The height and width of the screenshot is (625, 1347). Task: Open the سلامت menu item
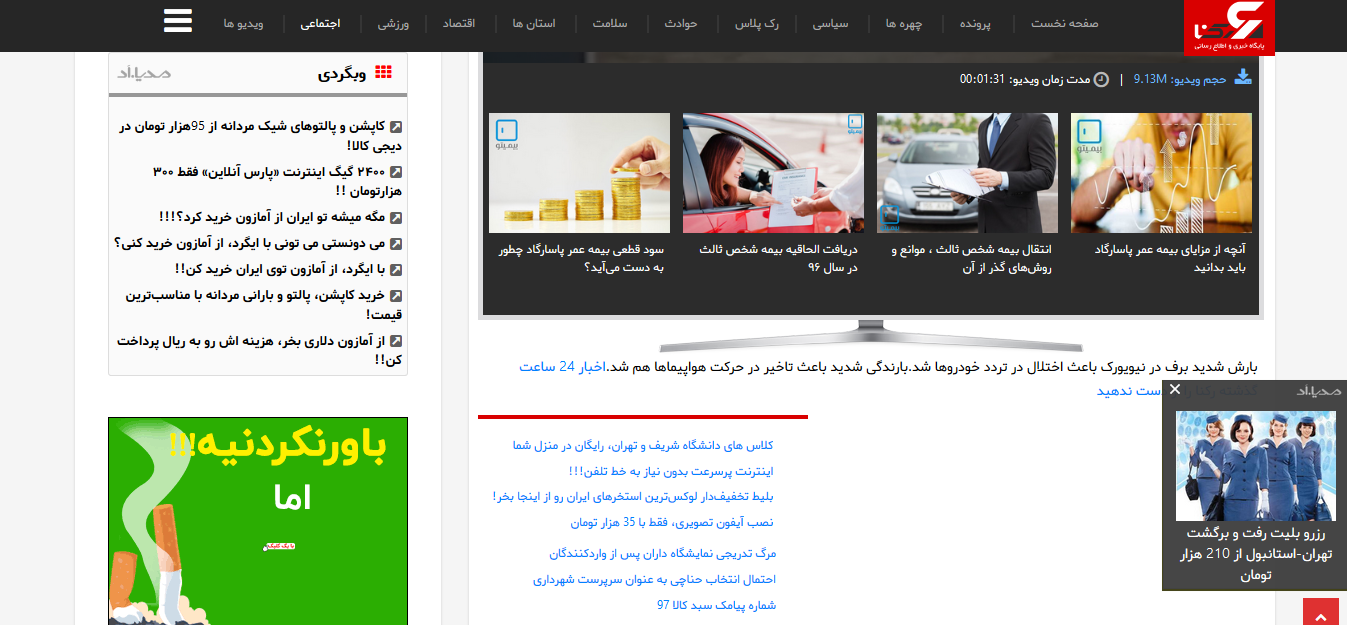(609, 23)
